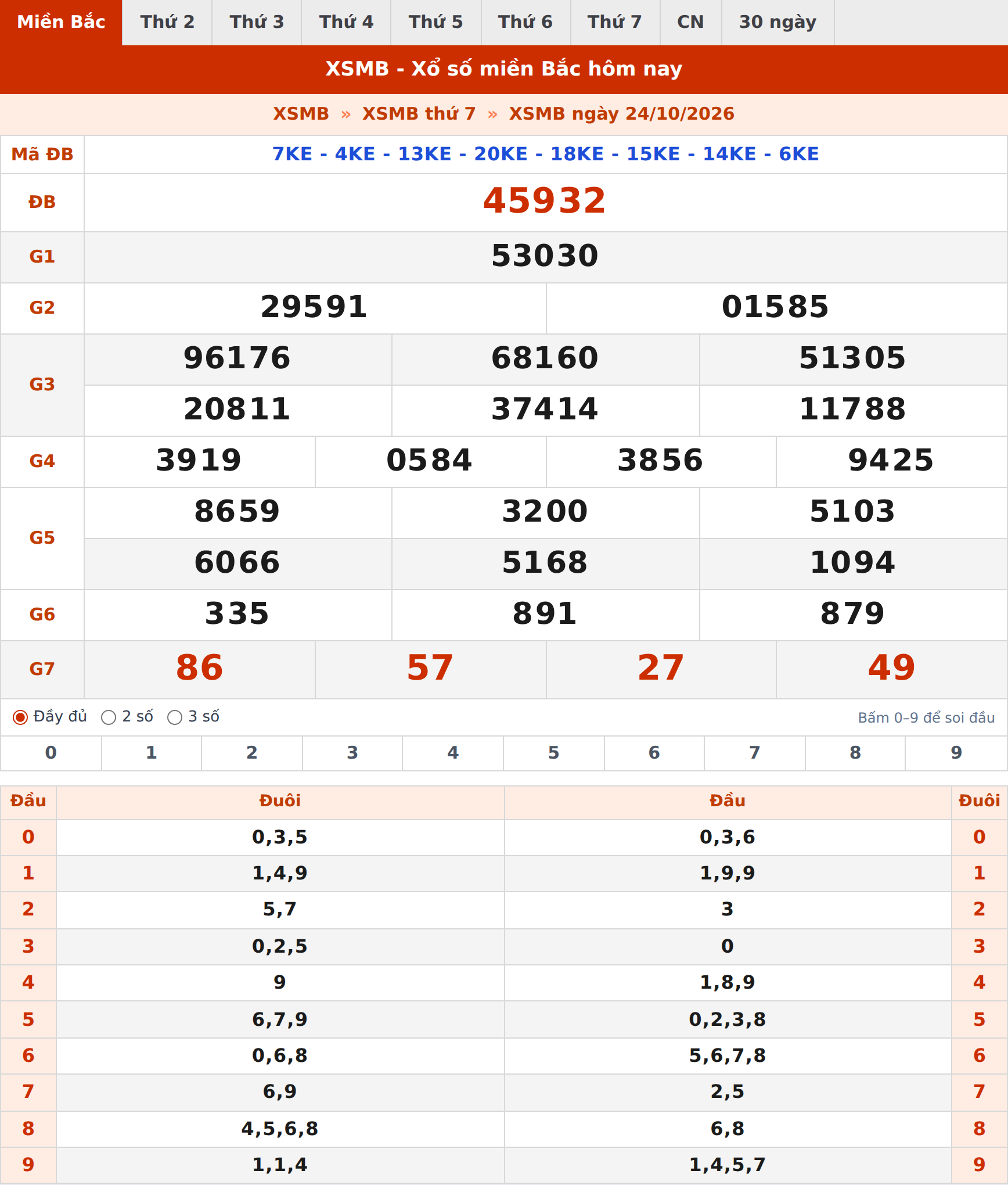Click the G2 number 01585
1008x1185 pixels.
pyautogui.click(x=775, y=307)
